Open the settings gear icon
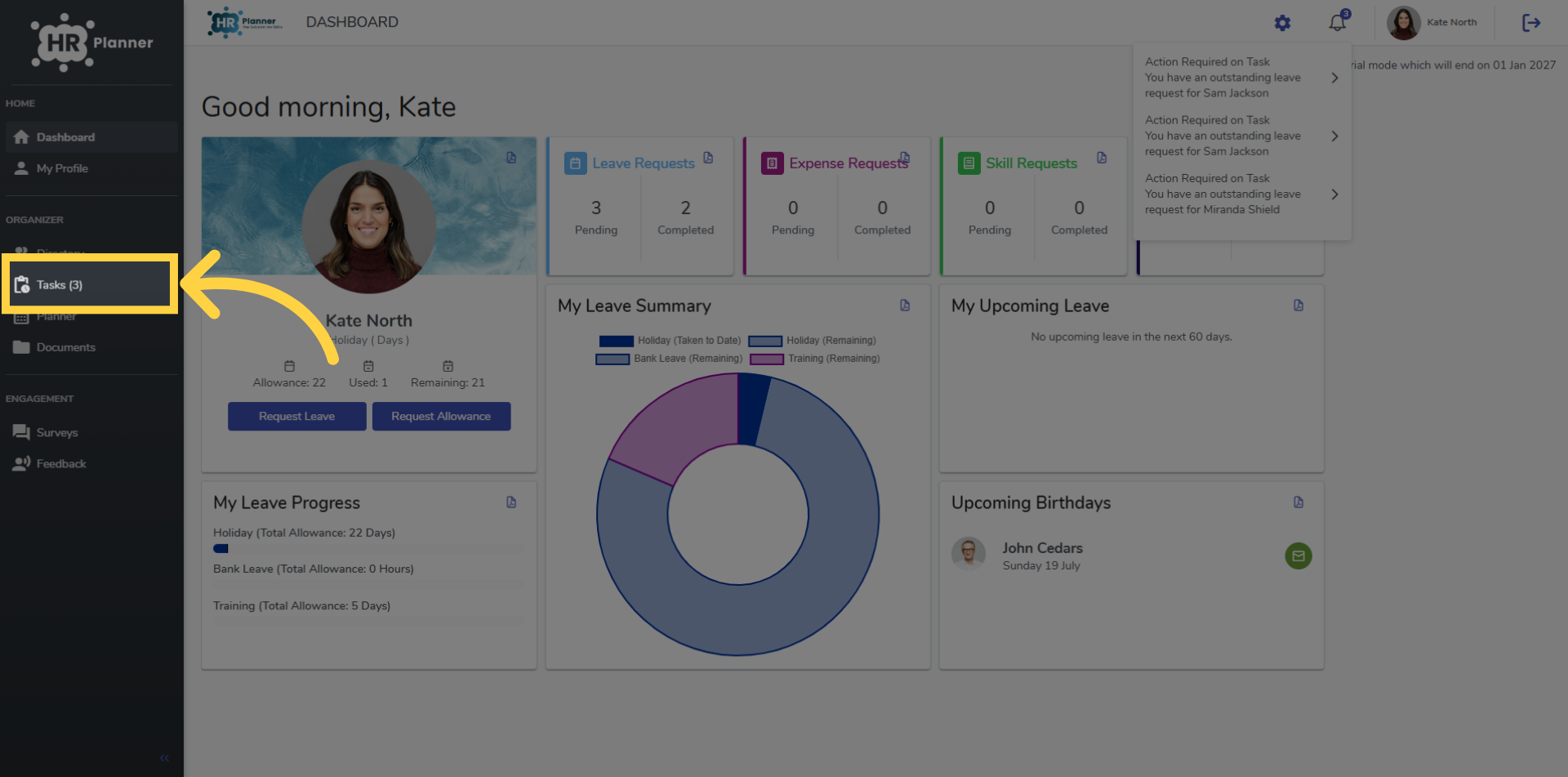The height and width of the screenshot is (777, 1568). coord(1282,23)
